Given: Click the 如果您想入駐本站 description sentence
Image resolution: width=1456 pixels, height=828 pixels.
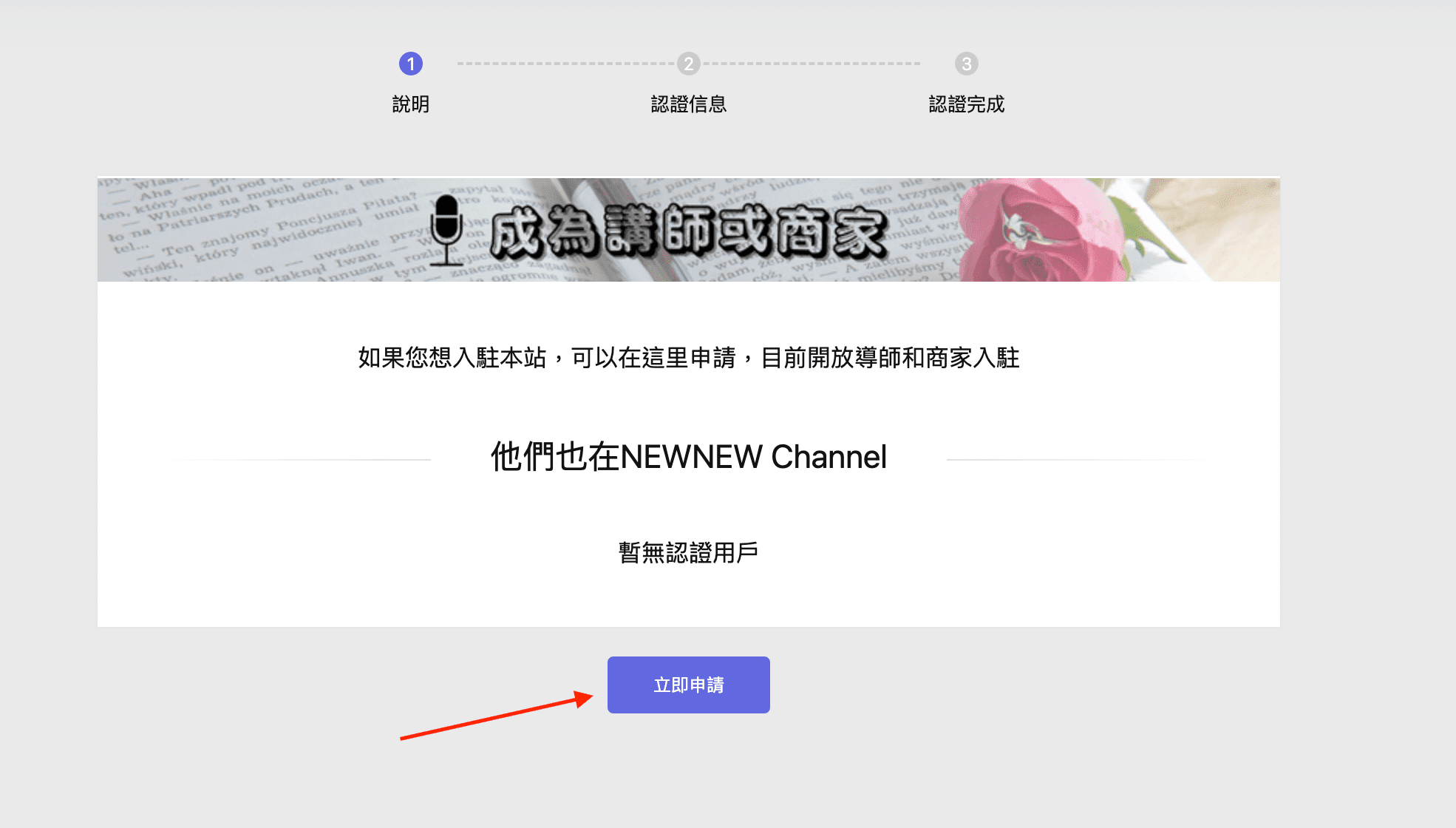Looking at the screenshot, I should click(688, 358).
